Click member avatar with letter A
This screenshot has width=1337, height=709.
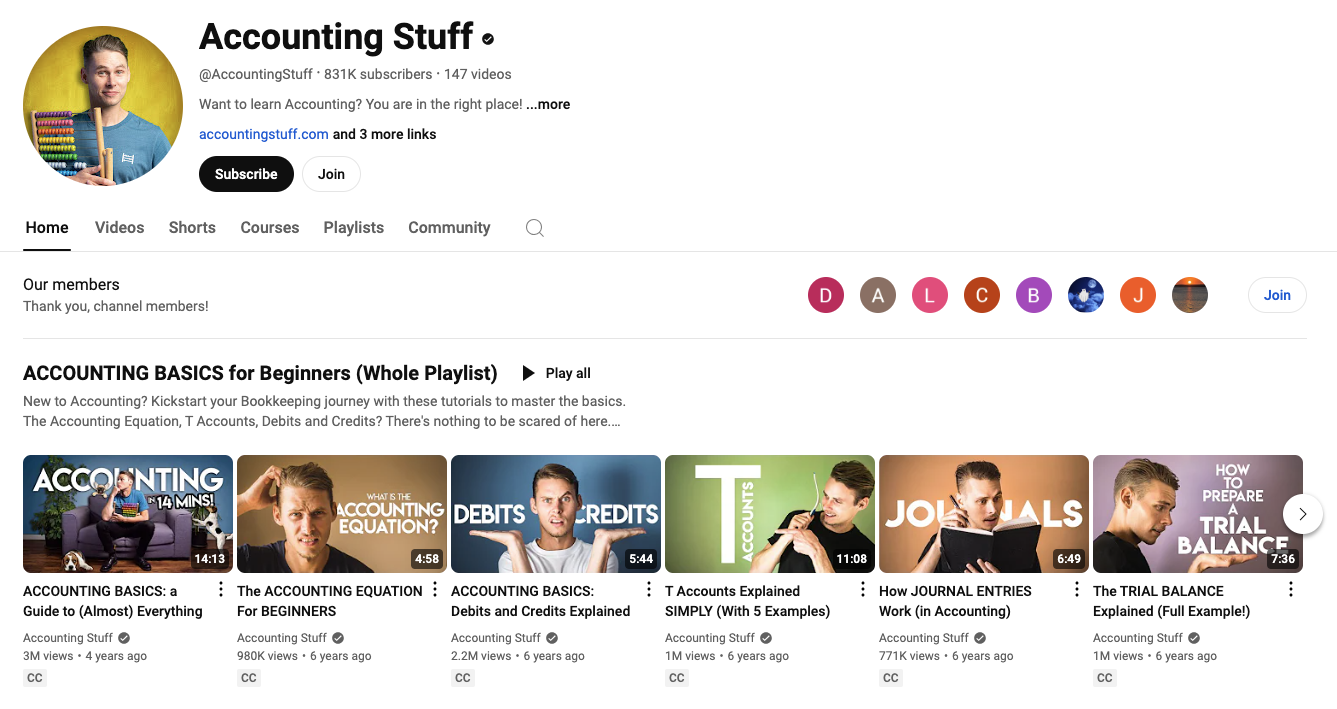point(878,295)
